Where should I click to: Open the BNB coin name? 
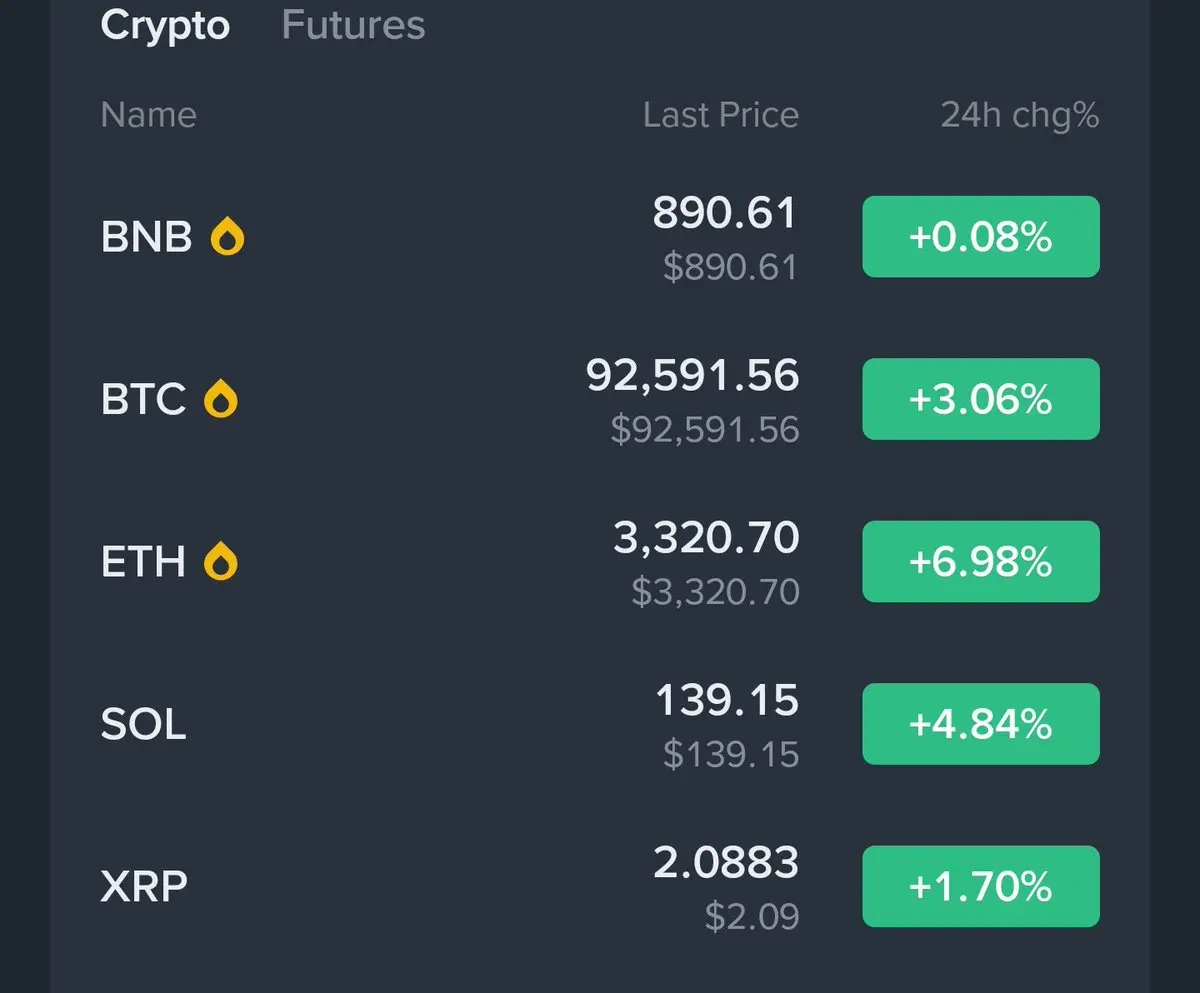[x=146, y=238]
